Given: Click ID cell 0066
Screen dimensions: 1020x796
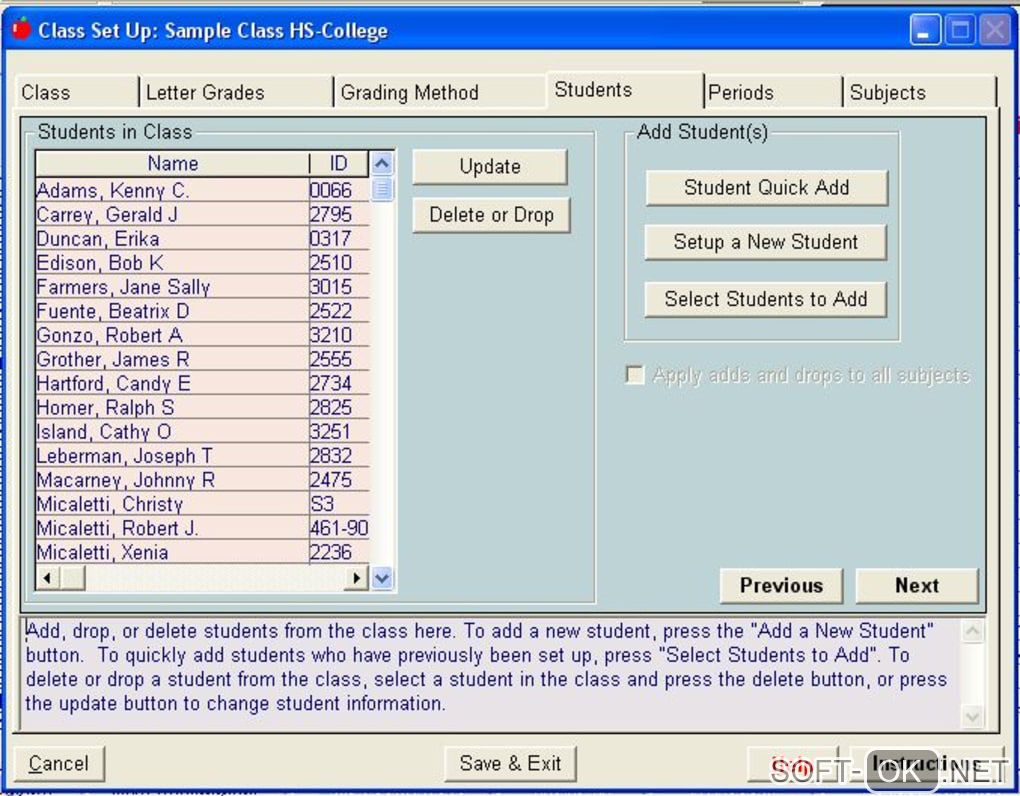Looking at the screenshot, I should tap(339, 191).
